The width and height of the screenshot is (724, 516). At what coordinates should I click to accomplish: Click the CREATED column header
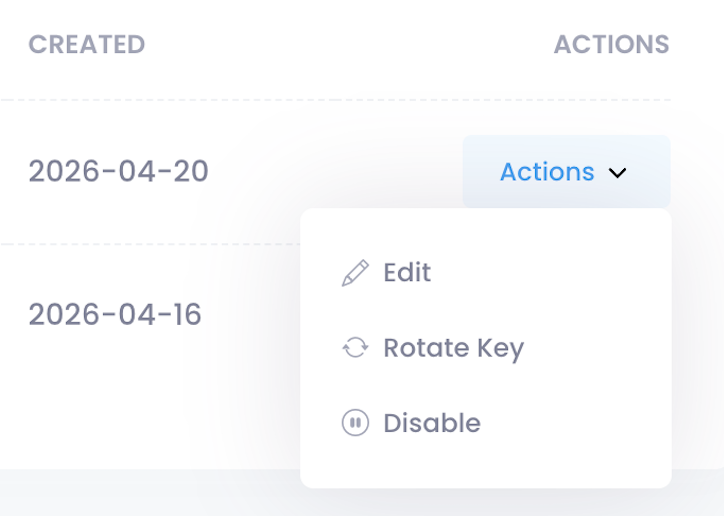pyautogui.click(x=87, y=45)
